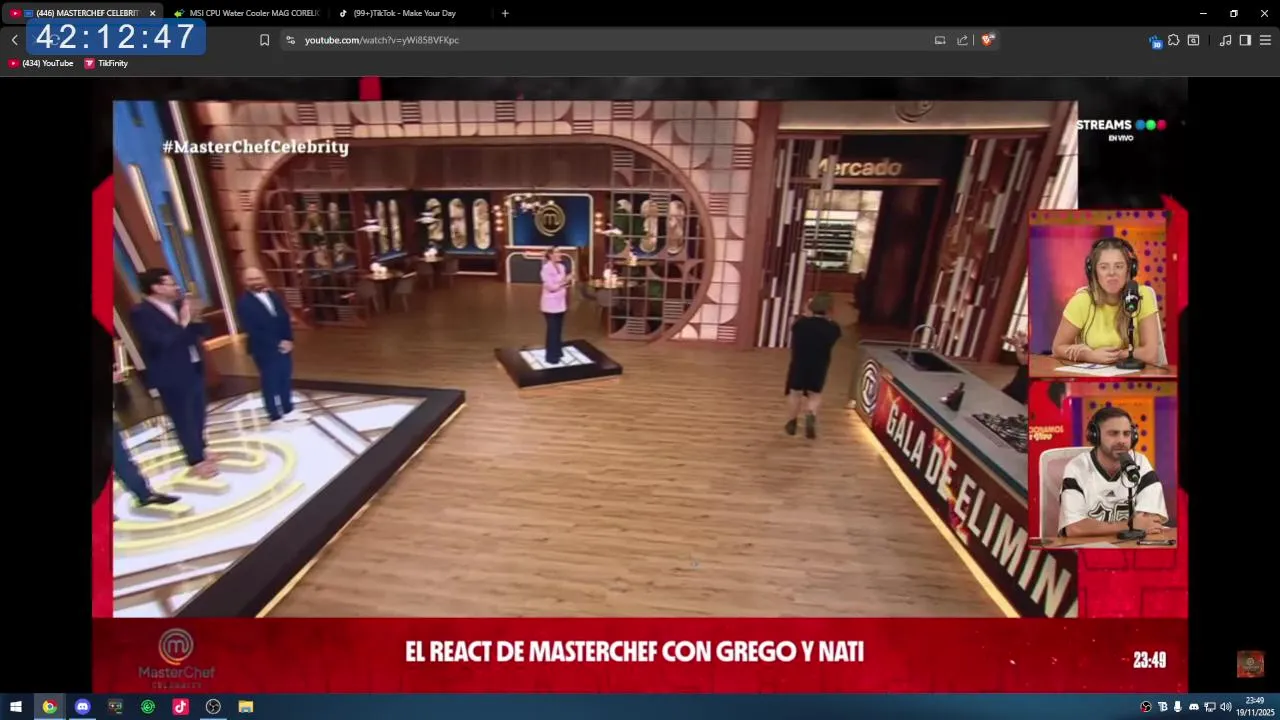1280x720 pixels.
Task: Open network status tray icon
Action: pos(1210,707)
